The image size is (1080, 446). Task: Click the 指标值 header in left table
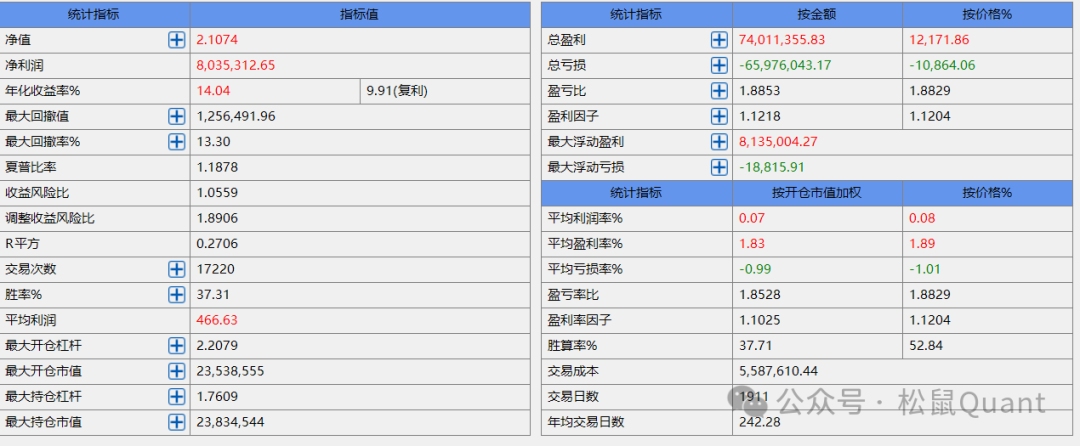pyautogui.click(x=359, y=14)
